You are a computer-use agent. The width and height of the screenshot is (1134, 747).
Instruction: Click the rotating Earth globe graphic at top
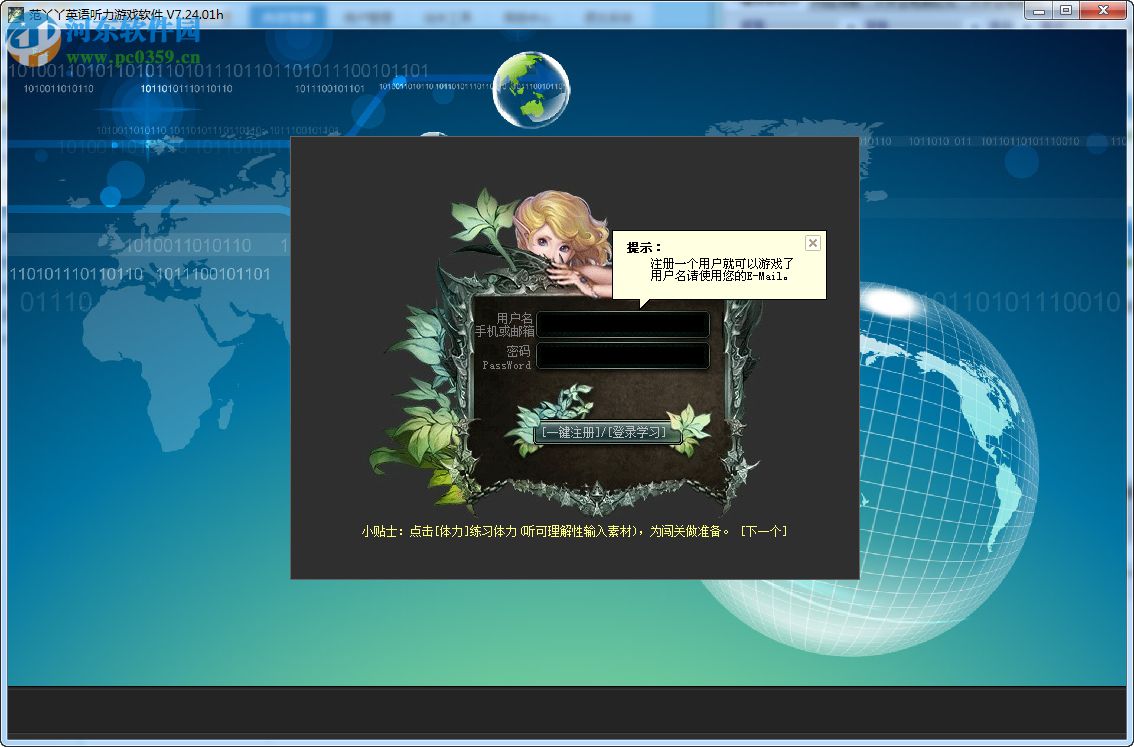tap(531, 88)
